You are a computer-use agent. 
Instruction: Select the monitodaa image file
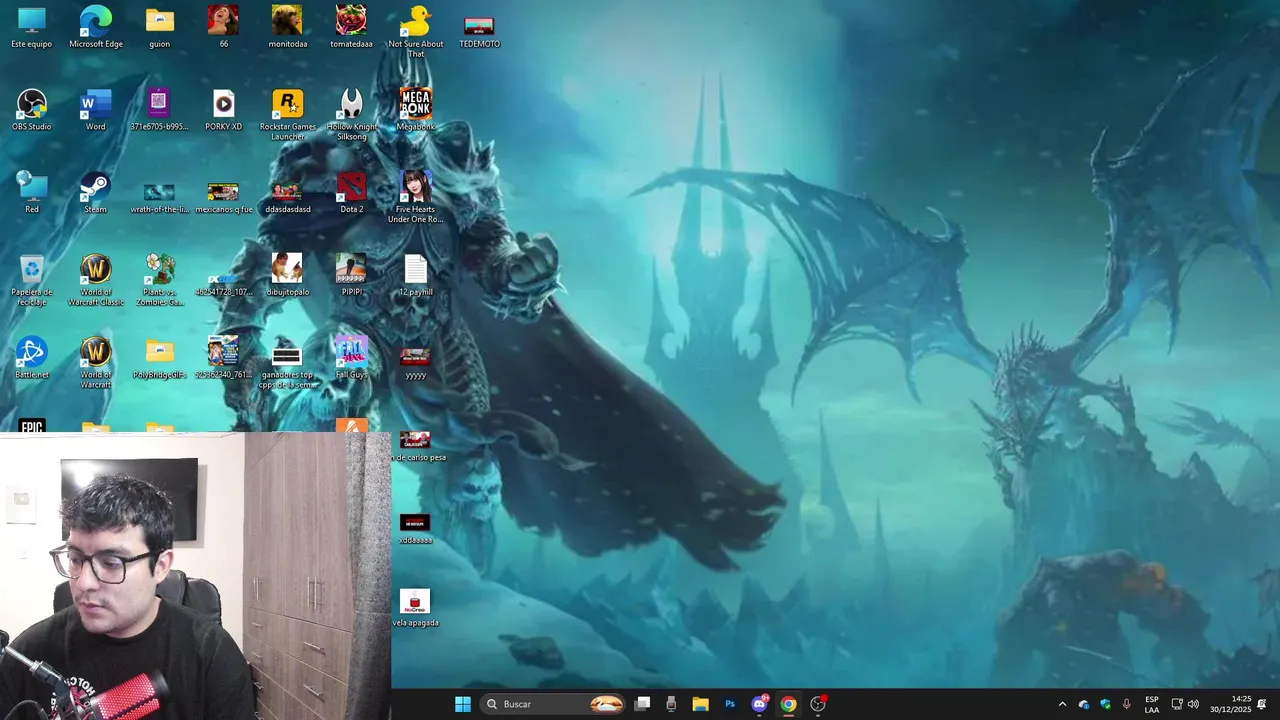point(288,27)
